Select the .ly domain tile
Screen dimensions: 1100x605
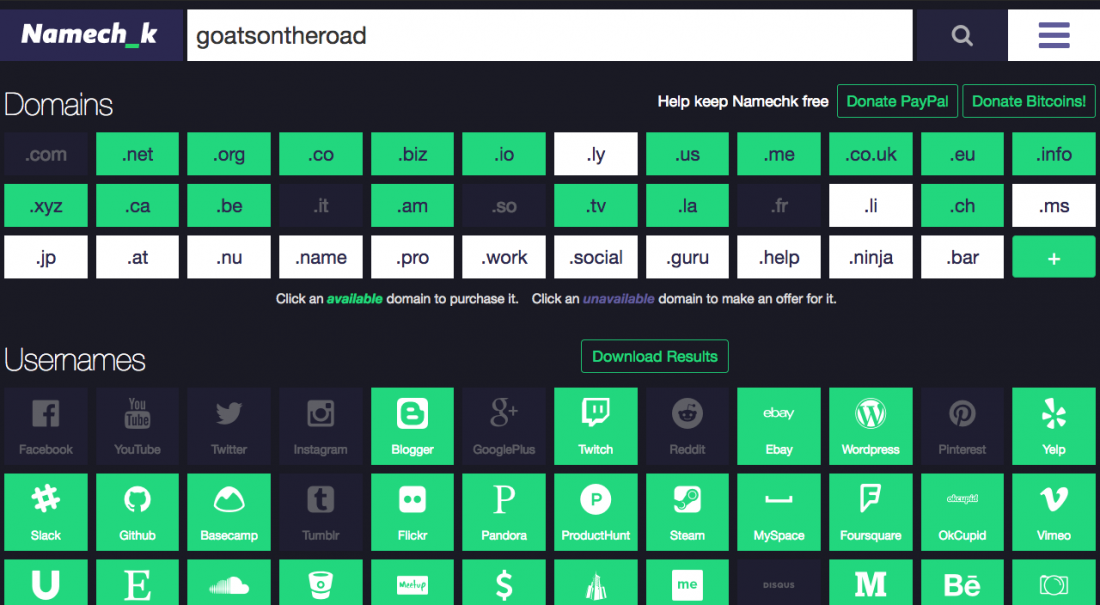pos(596,154)
